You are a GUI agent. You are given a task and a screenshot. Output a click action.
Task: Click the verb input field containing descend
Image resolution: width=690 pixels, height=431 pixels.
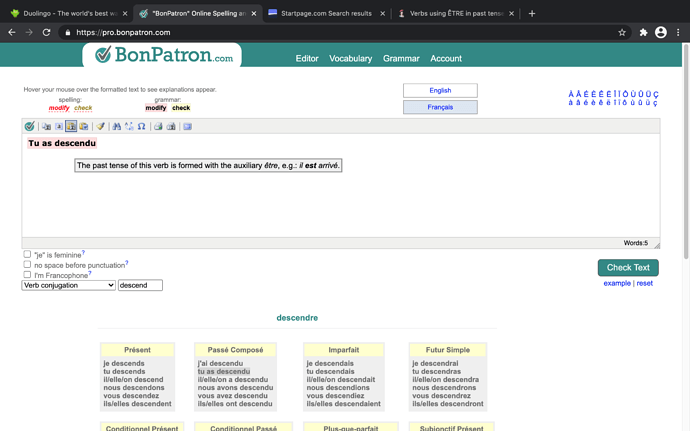coord(140,285)
